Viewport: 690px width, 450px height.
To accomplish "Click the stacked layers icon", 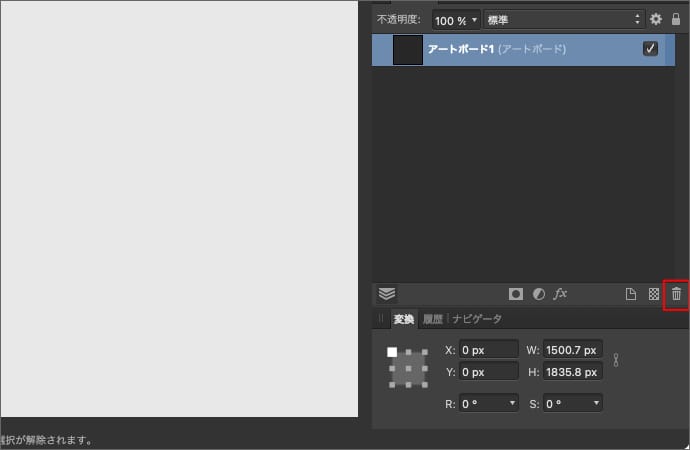I will 387,294.
